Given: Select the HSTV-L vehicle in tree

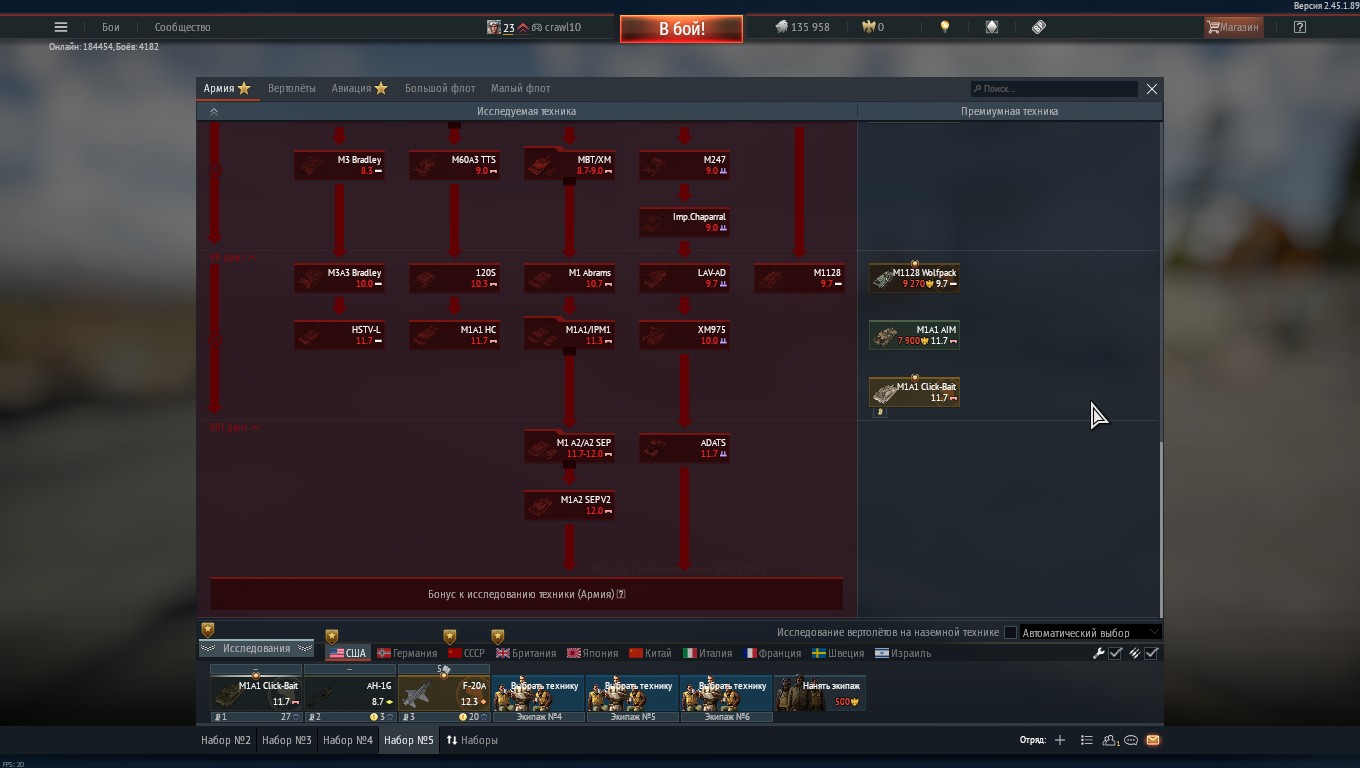Looking at the screenshot, I should [x=339, y=335].
